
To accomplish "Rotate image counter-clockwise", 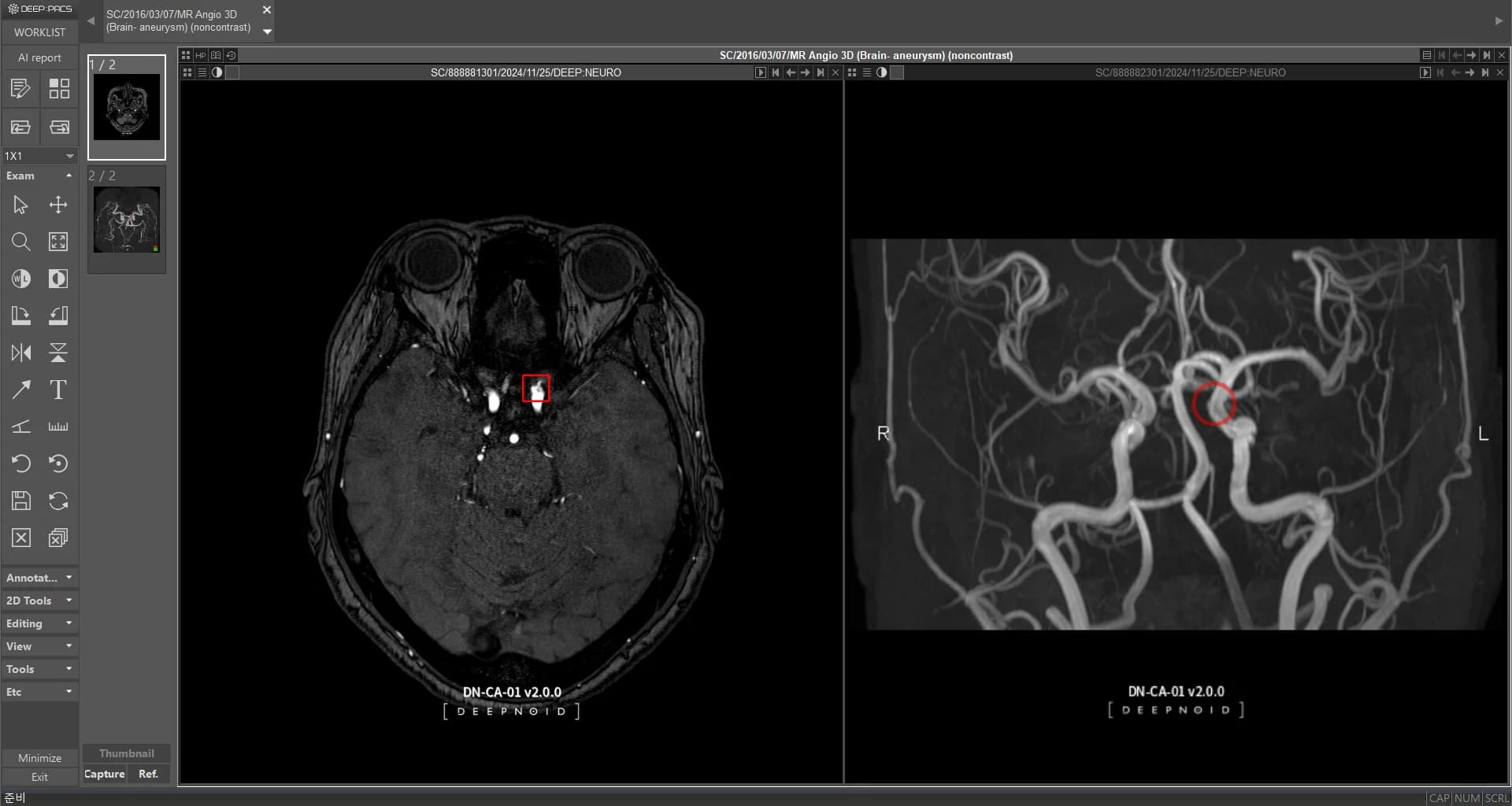I will [58, 316].
